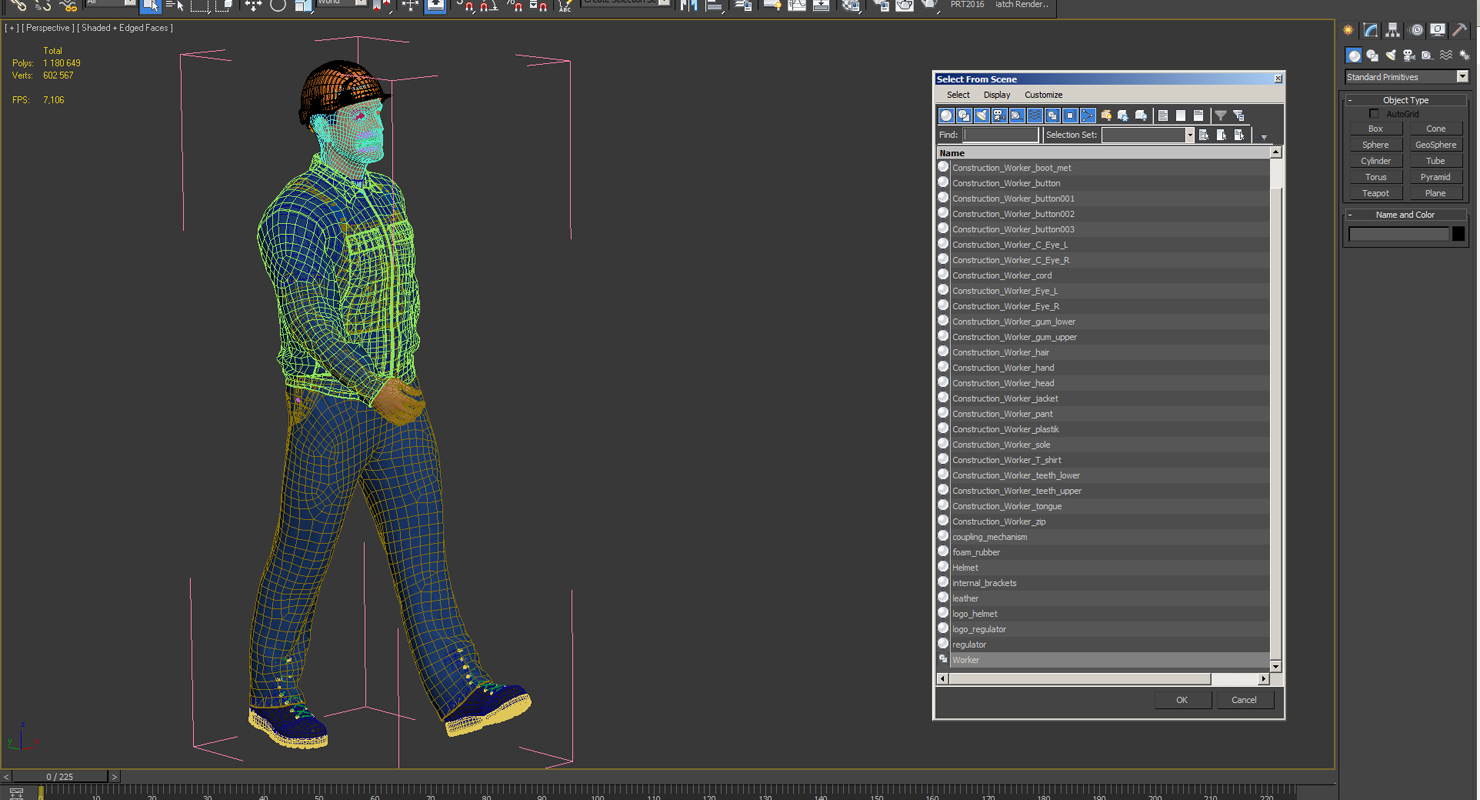
Task: Toggle Display Shapes filter in dialog toolbar
Action: pos(964,116)
